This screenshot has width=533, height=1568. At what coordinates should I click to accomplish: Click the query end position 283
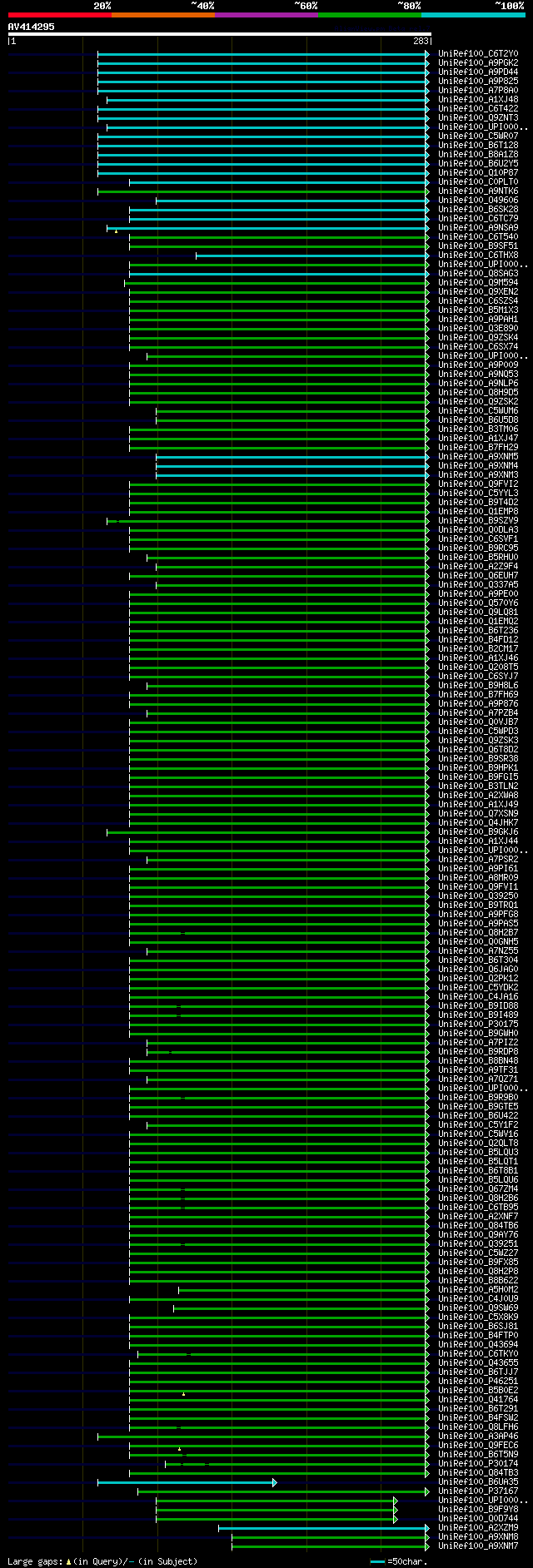pyautogui.click(x=421, y=41)
